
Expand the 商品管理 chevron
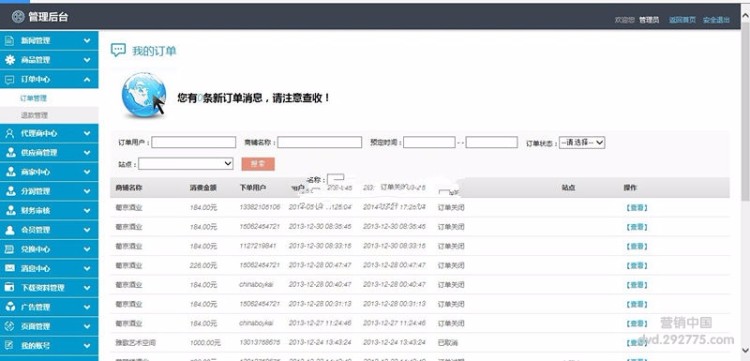point(87,60)
